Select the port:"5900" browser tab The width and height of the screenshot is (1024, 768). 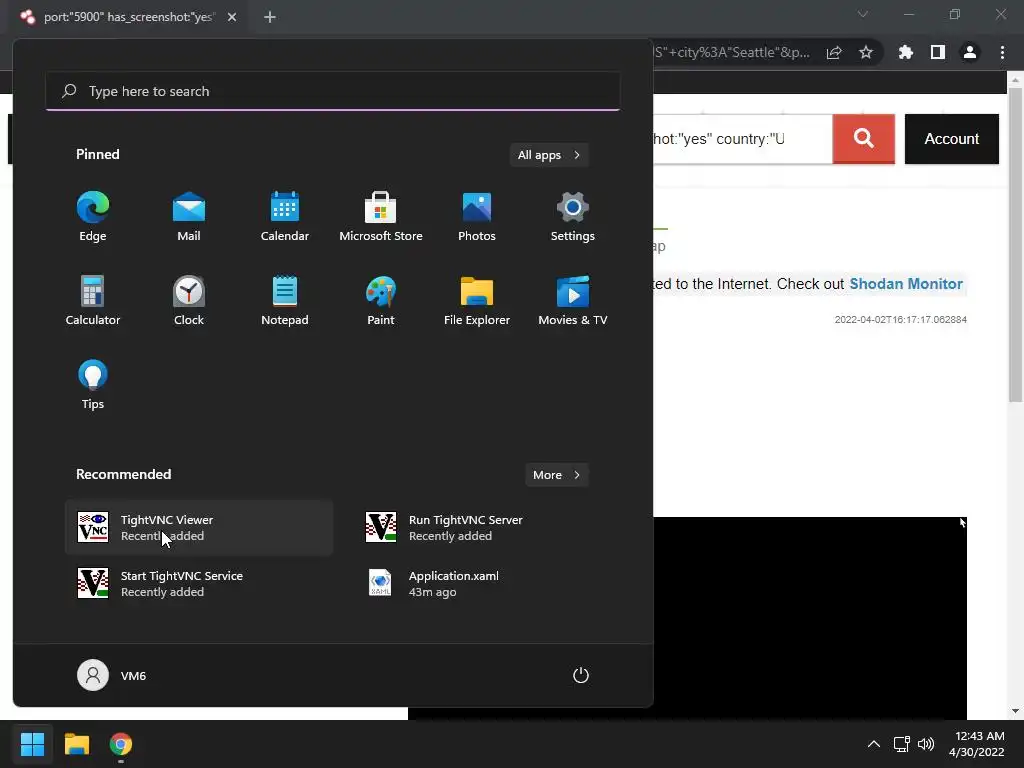129,17
